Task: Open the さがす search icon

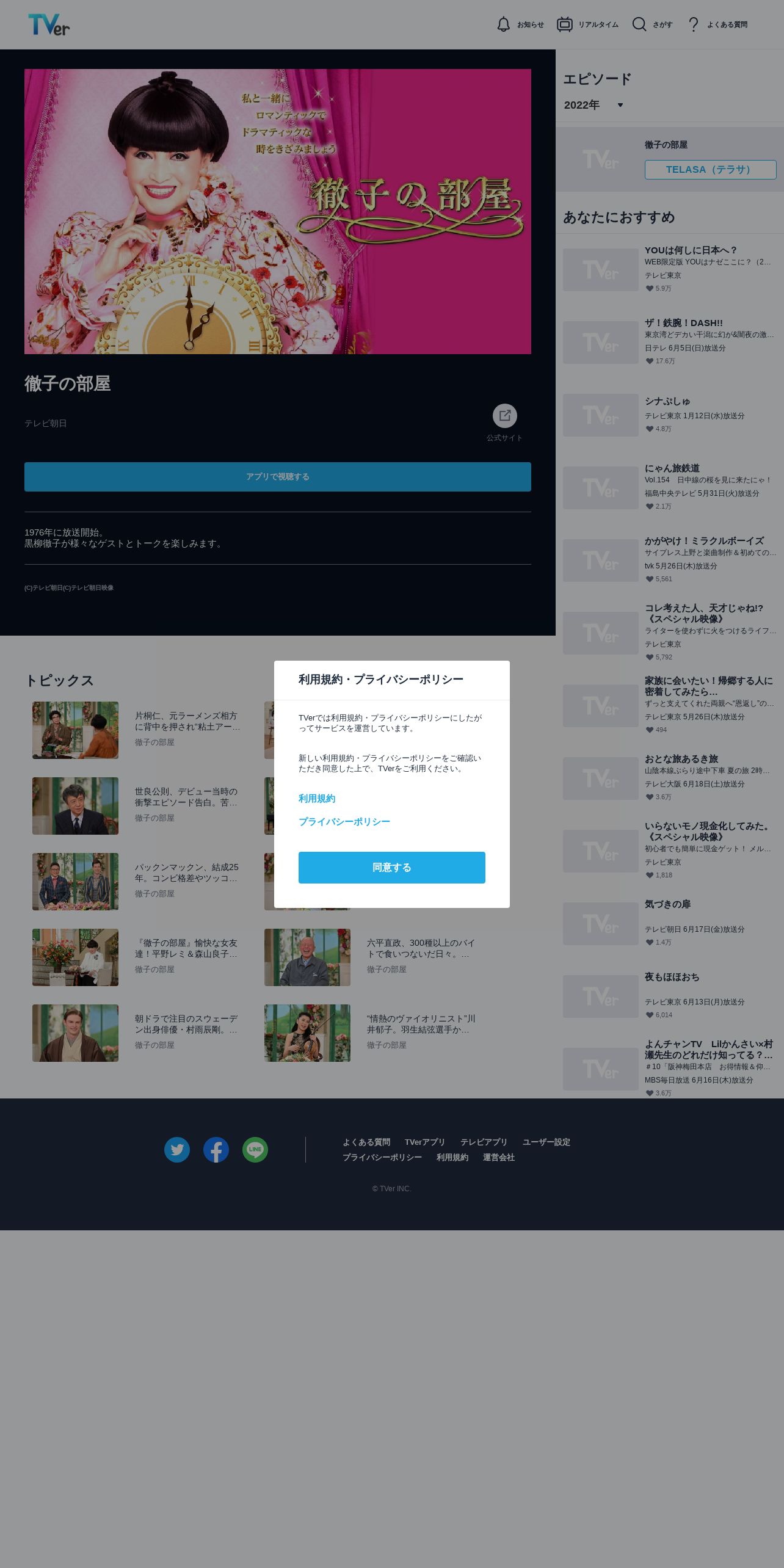Action: tap(639, 24)
